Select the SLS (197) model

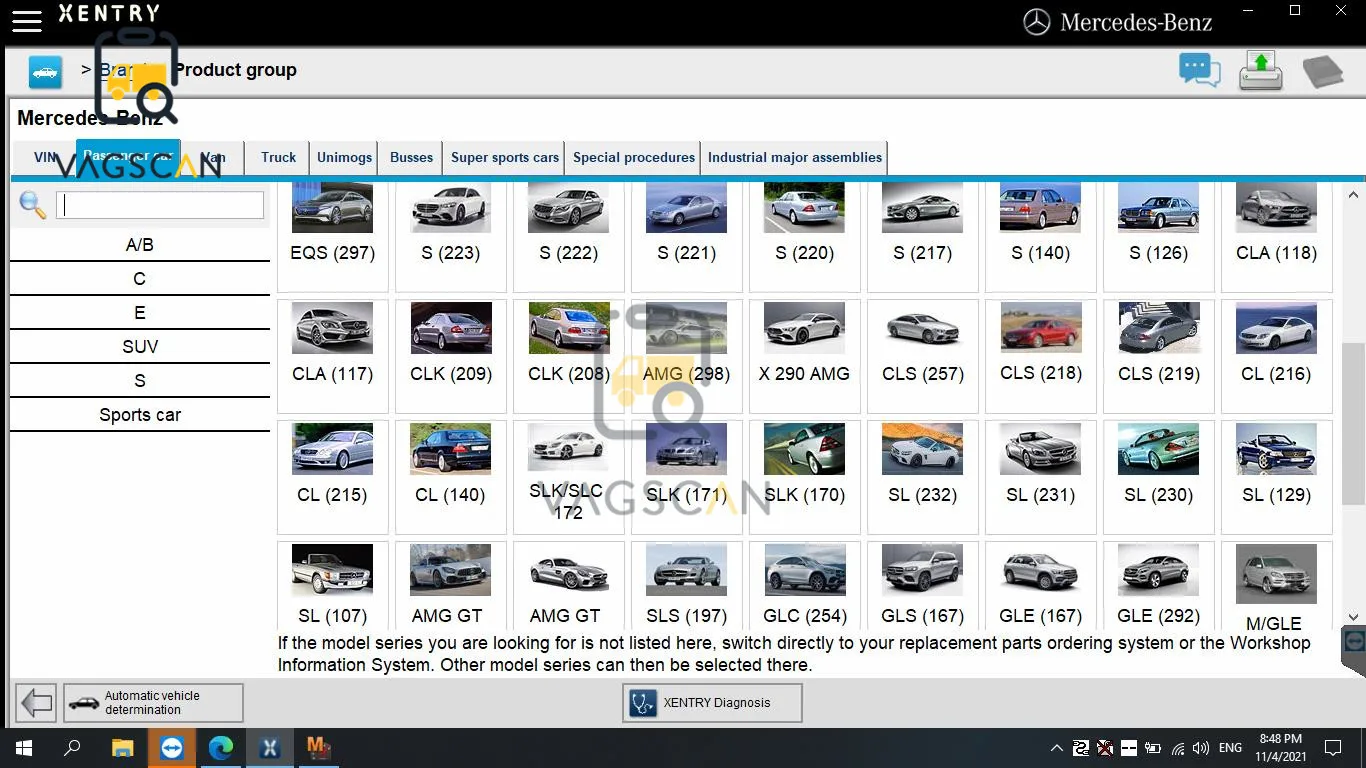687,584
